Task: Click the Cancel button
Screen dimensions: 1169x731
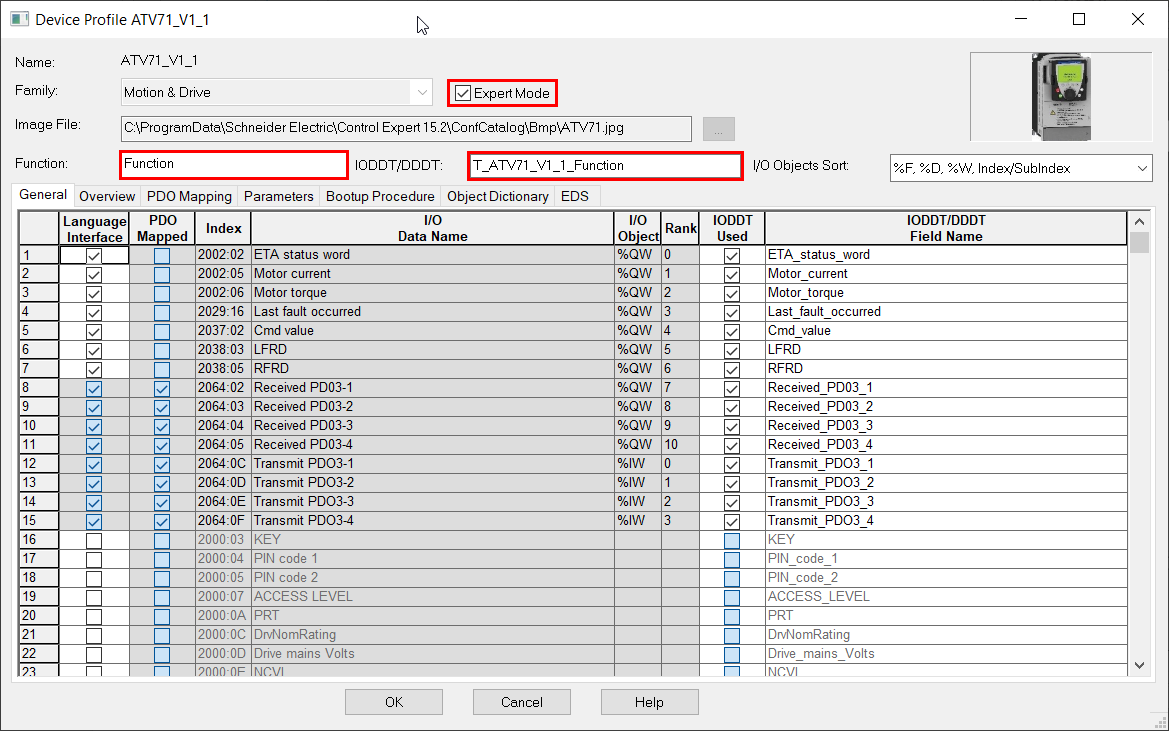Action: point(522,702)
